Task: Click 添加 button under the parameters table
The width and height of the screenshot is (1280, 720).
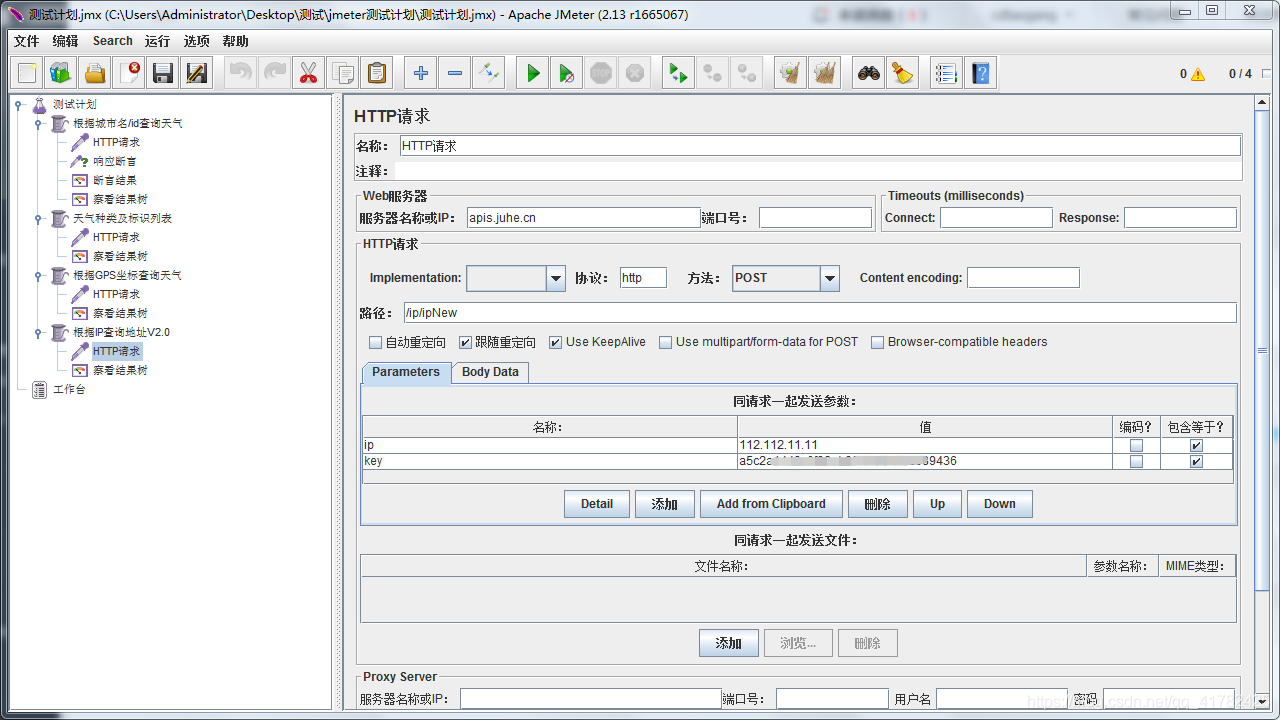Action: coord(665,504)
